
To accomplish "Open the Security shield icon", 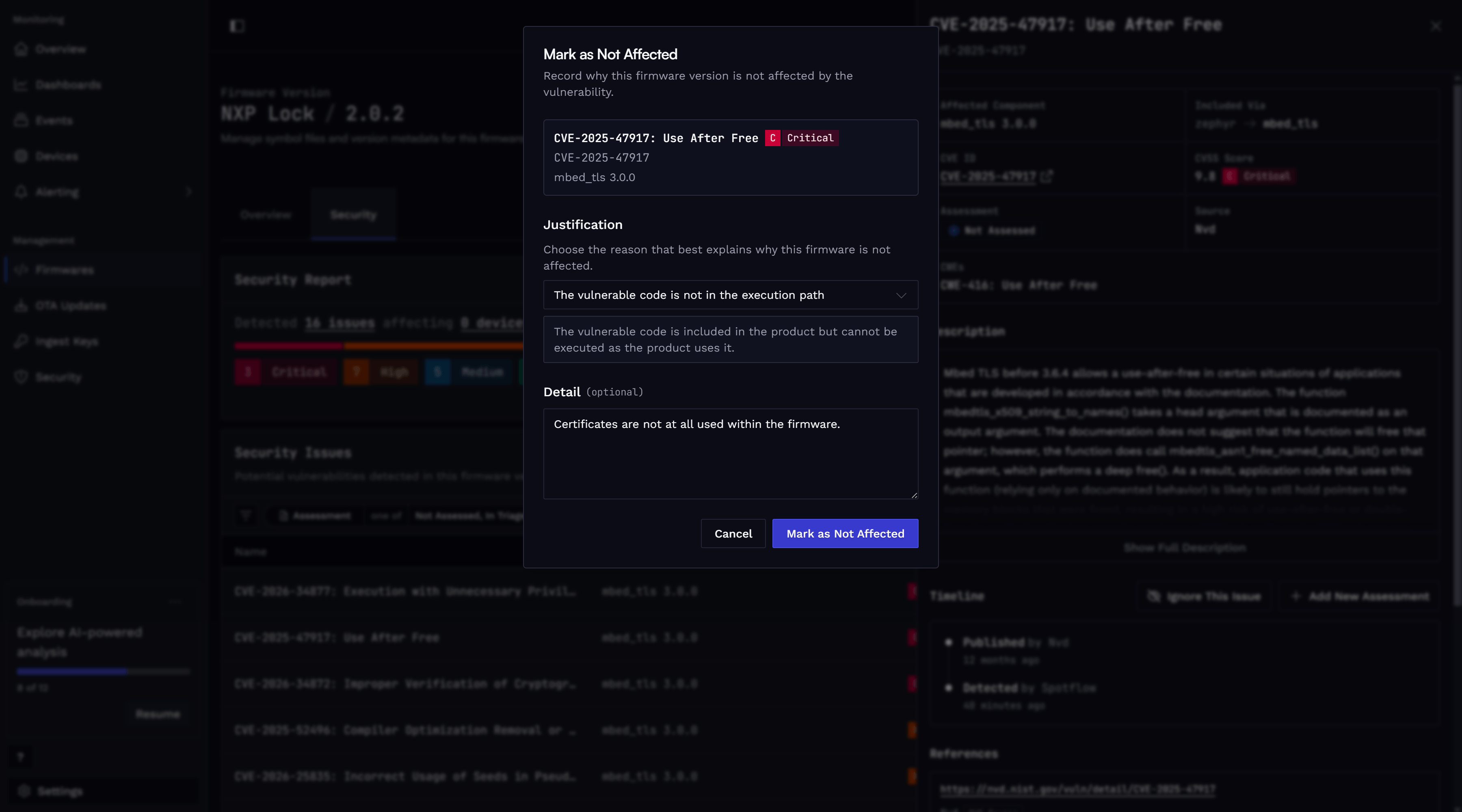I will coord(22,377).
